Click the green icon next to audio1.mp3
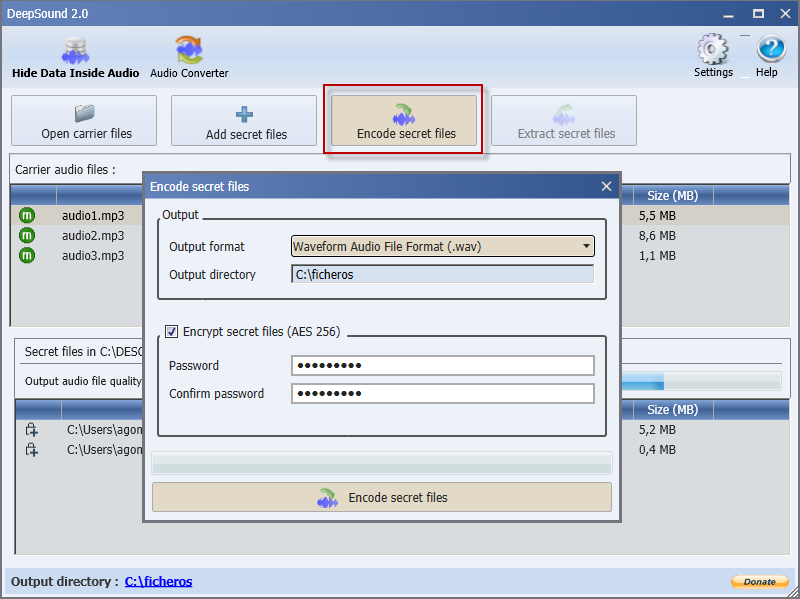 pos(27,215)
